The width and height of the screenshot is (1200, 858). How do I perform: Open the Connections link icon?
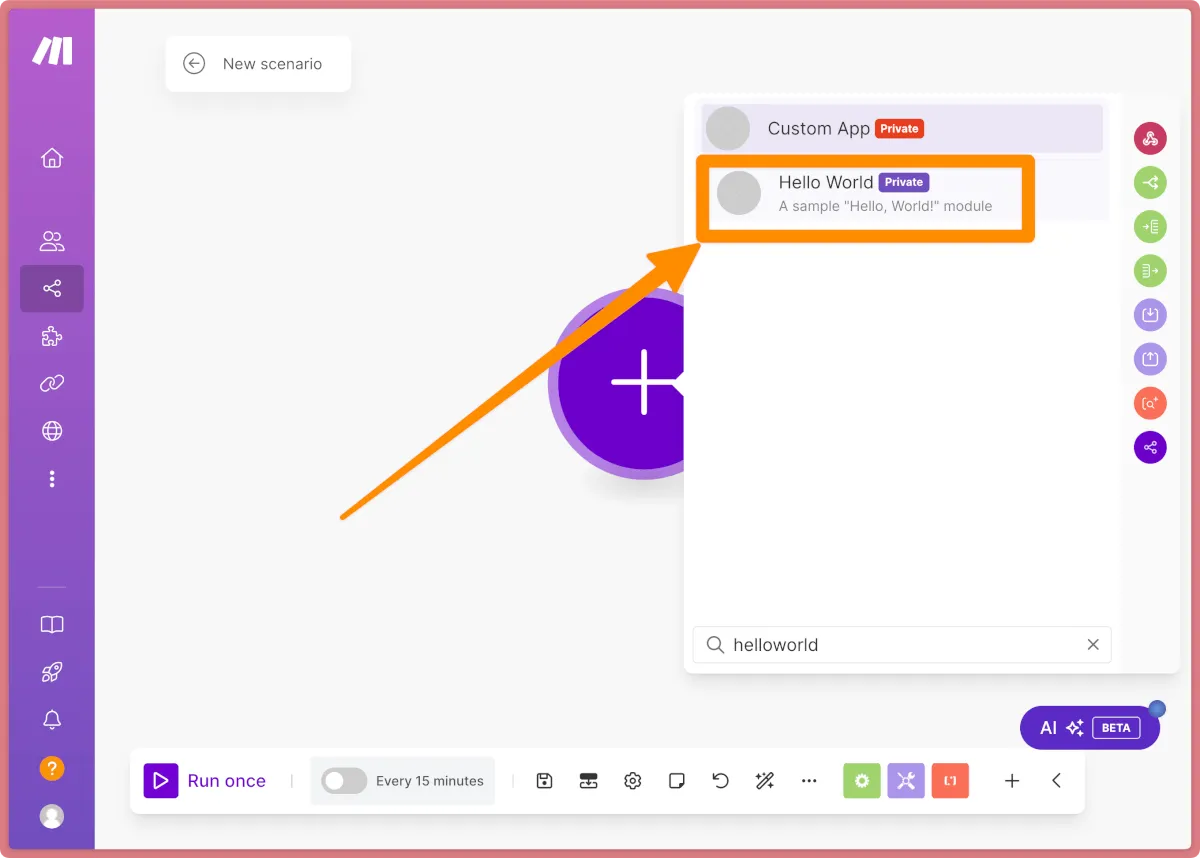point(52,383)
